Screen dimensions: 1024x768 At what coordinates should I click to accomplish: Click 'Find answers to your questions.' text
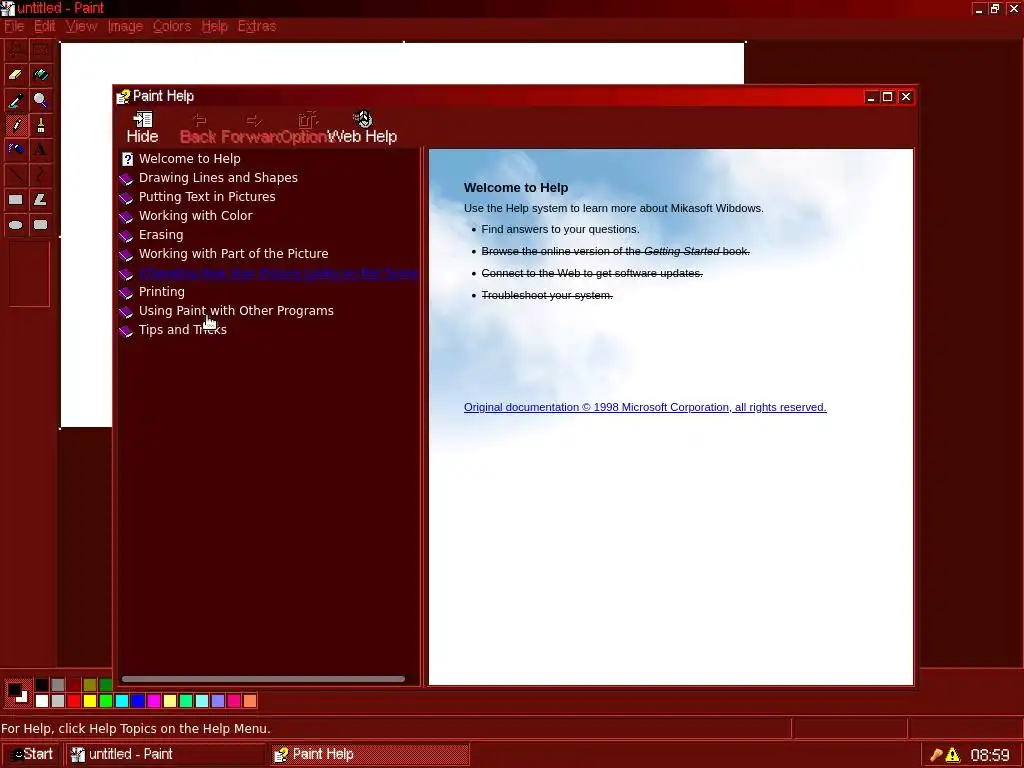(560, 229)
